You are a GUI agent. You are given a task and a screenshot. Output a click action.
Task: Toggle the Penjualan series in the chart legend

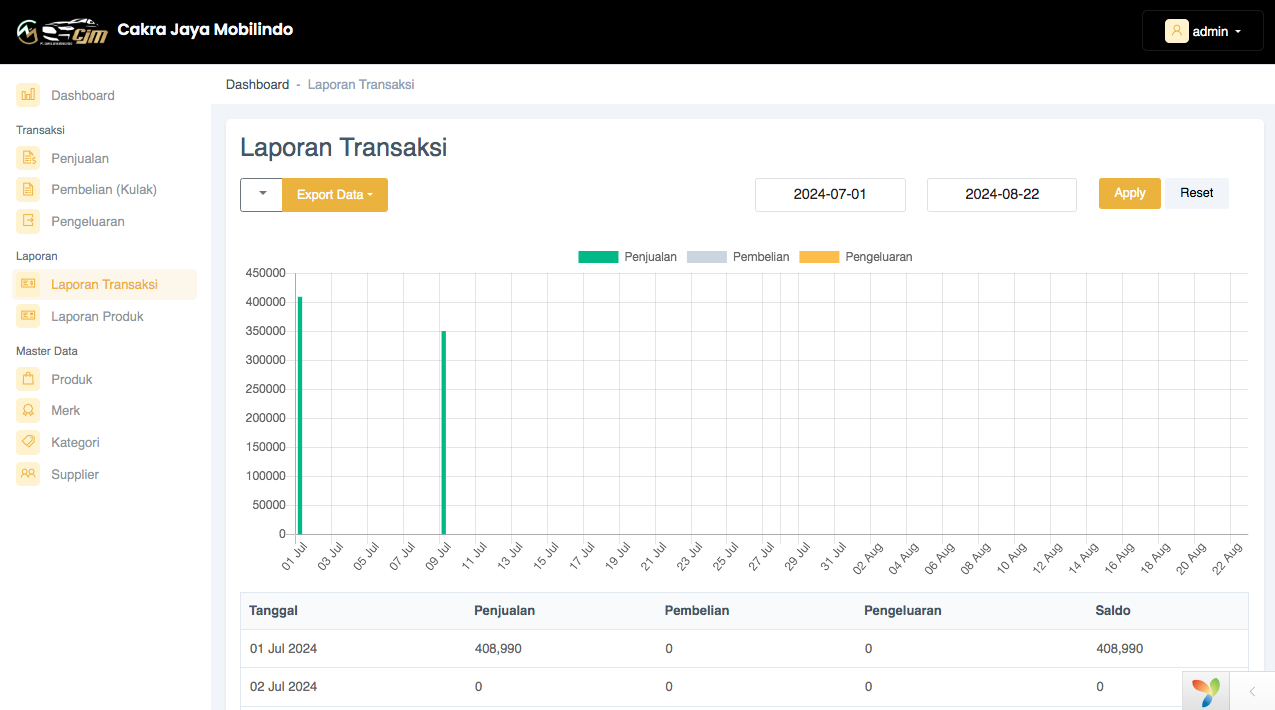point(627,257)
